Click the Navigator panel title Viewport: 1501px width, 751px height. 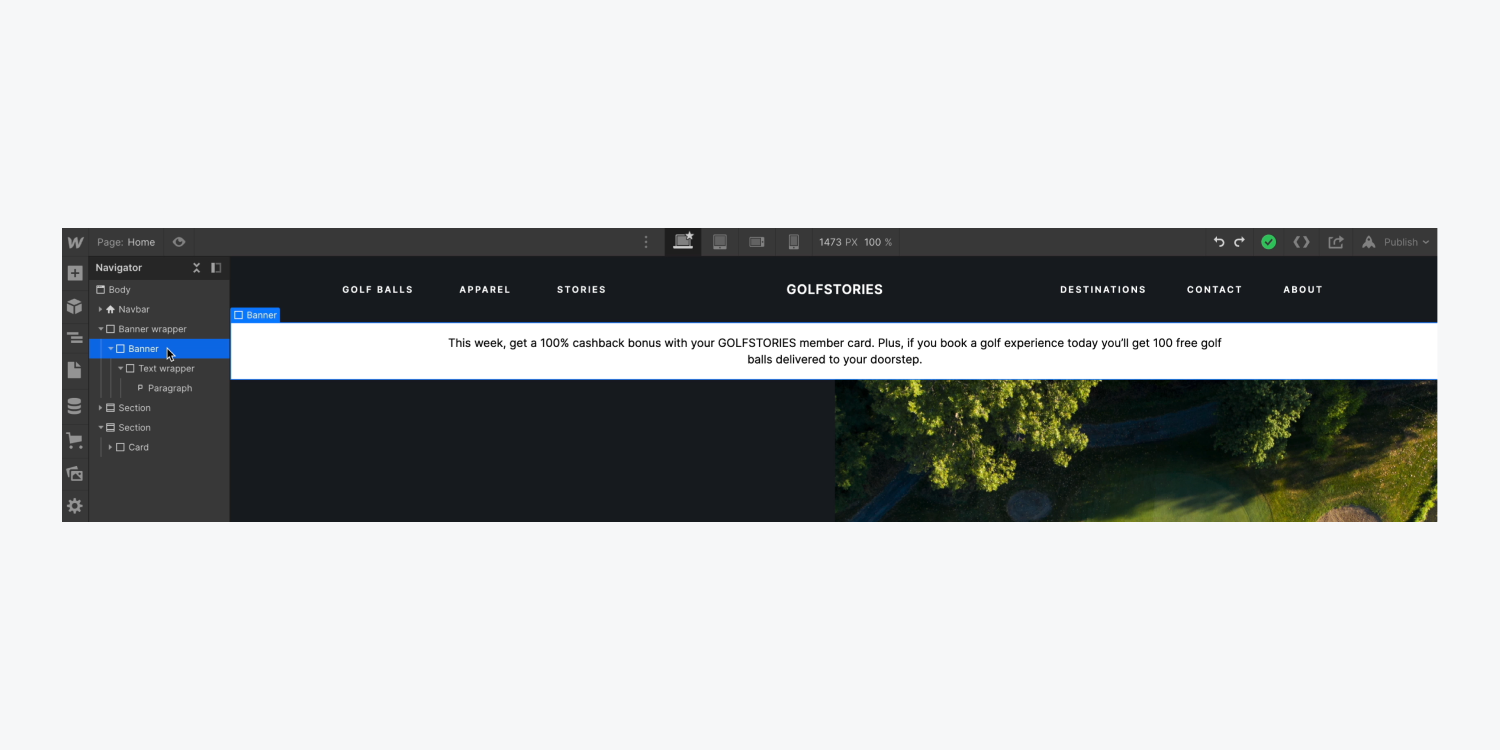(x=119, y=268)
